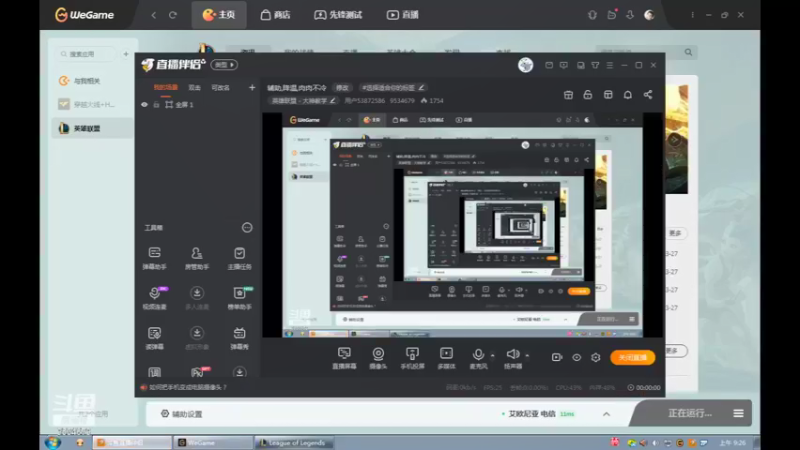Add 摄像头 camera source
The image size is (800, 450).
pos(378,358)
